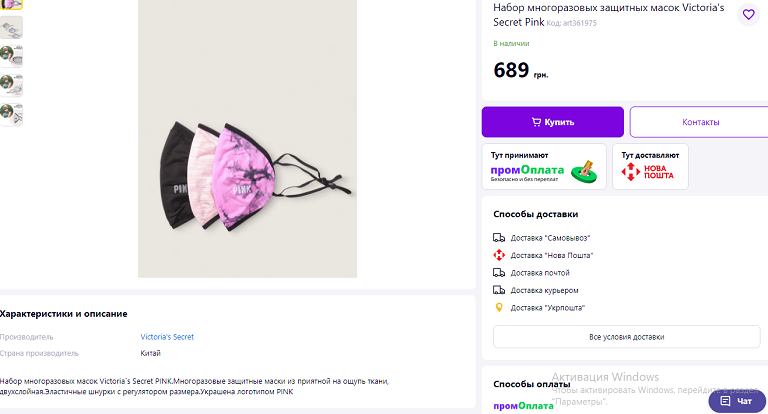Click the промОплата payment badge

(544, 167)
